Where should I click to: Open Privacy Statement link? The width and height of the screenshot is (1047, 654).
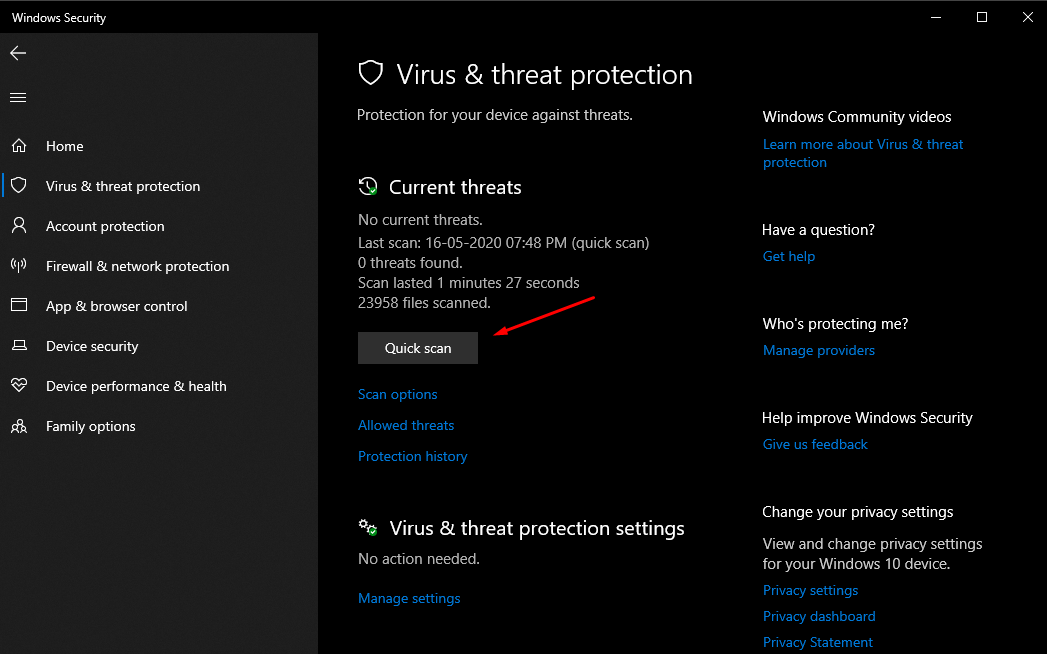point(817,642)
